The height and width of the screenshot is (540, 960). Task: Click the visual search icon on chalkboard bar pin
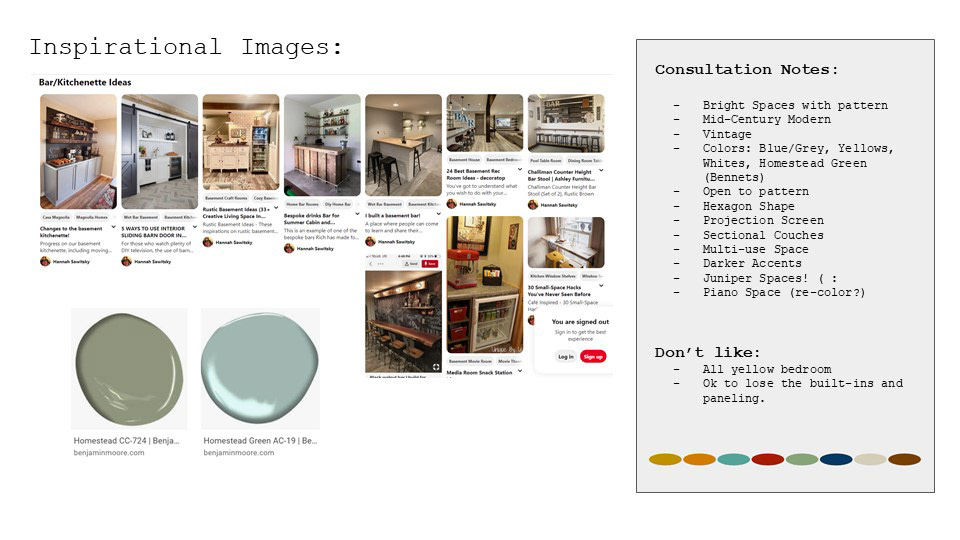[x=435, y=367]
